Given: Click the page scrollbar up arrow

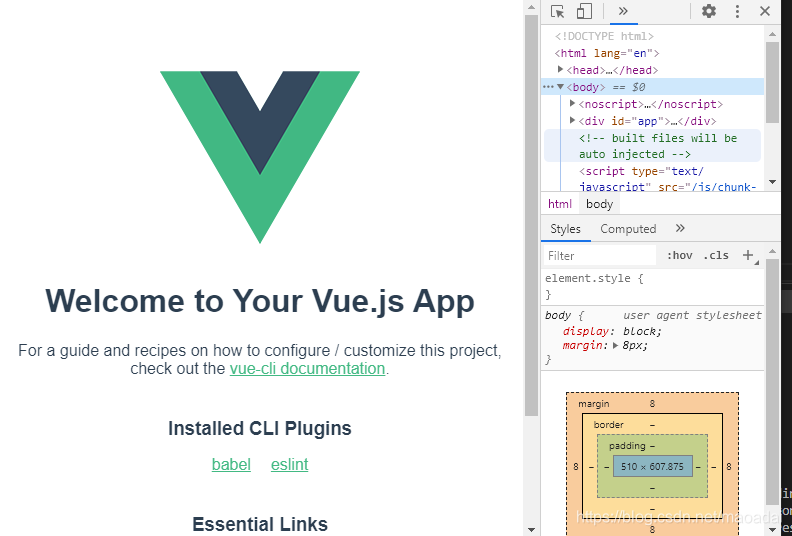Looking at the screenshot, I should [x=531, y=7].
